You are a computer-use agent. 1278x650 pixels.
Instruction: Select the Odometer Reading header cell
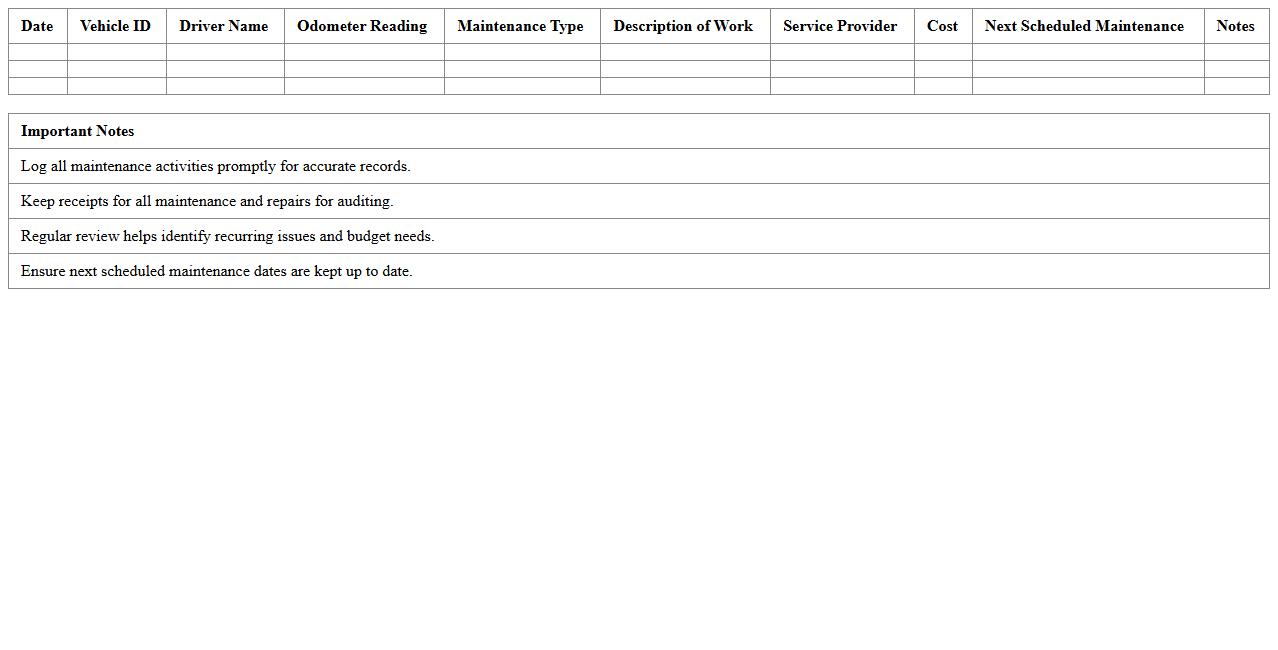coord(362,26)
